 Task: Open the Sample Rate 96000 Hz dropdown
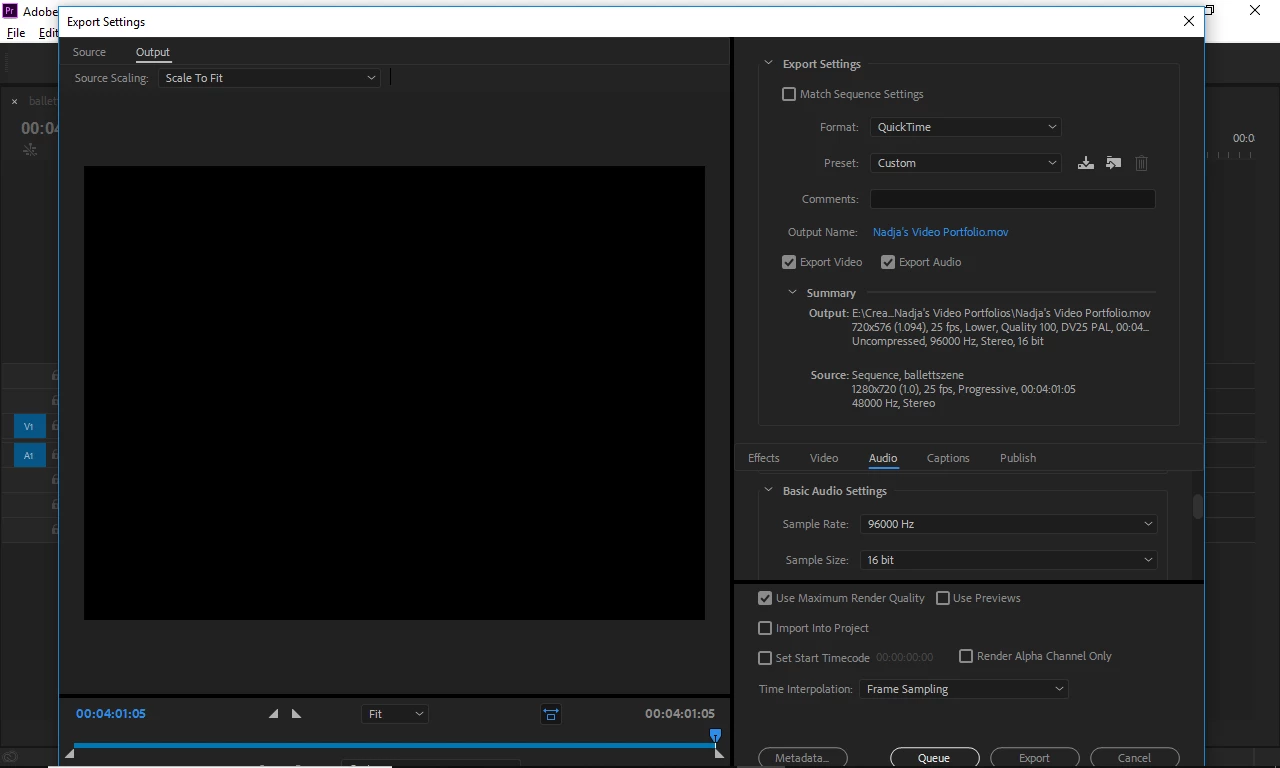point(1008,524)
